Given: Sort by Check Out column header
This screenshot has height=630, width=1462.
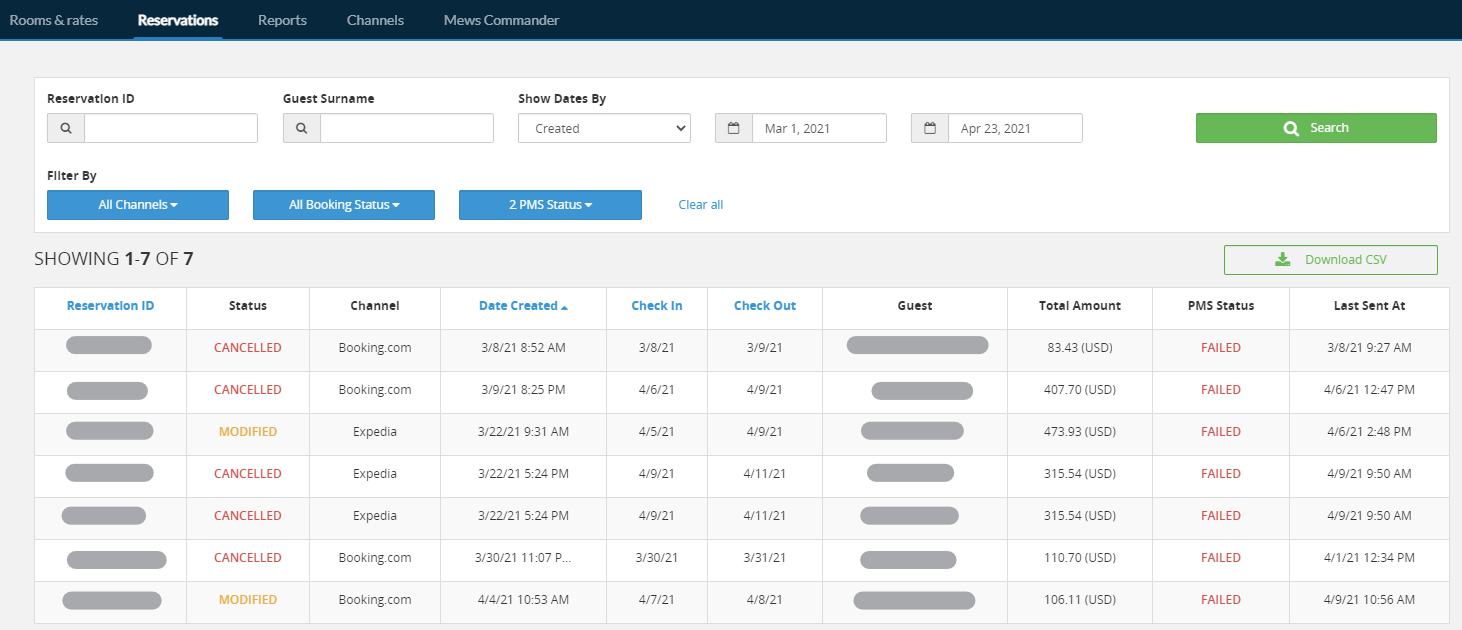Looking at the screenshot, I should coord(765,306).
